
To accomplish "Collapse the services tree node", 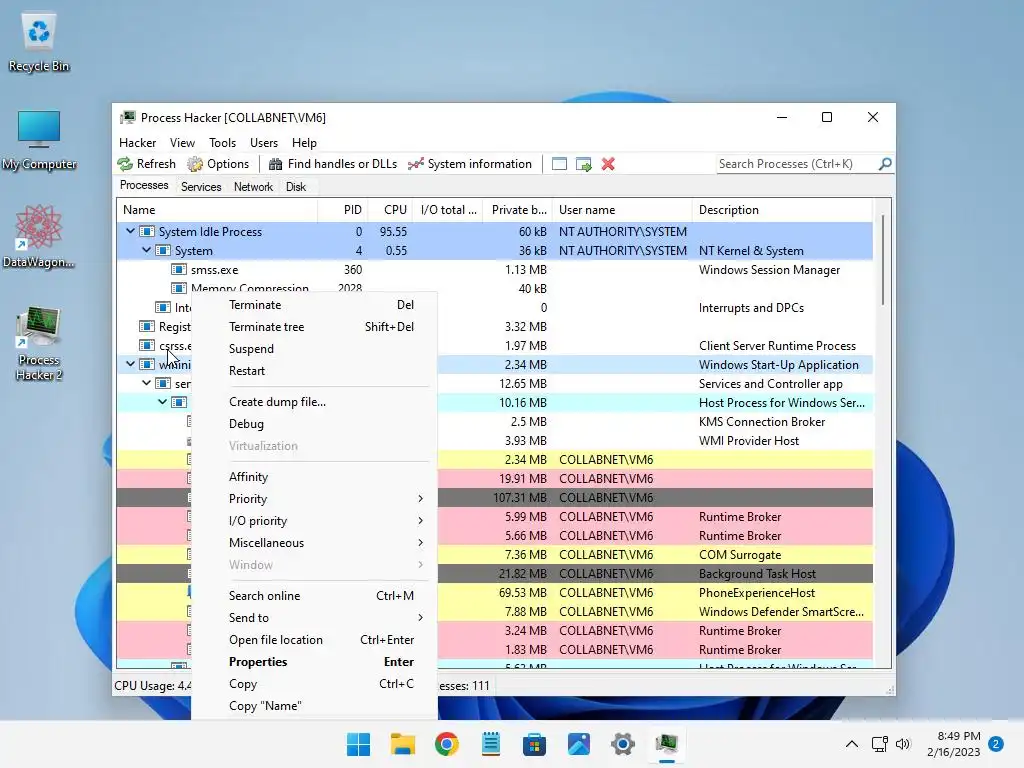I will click(146, 383).
